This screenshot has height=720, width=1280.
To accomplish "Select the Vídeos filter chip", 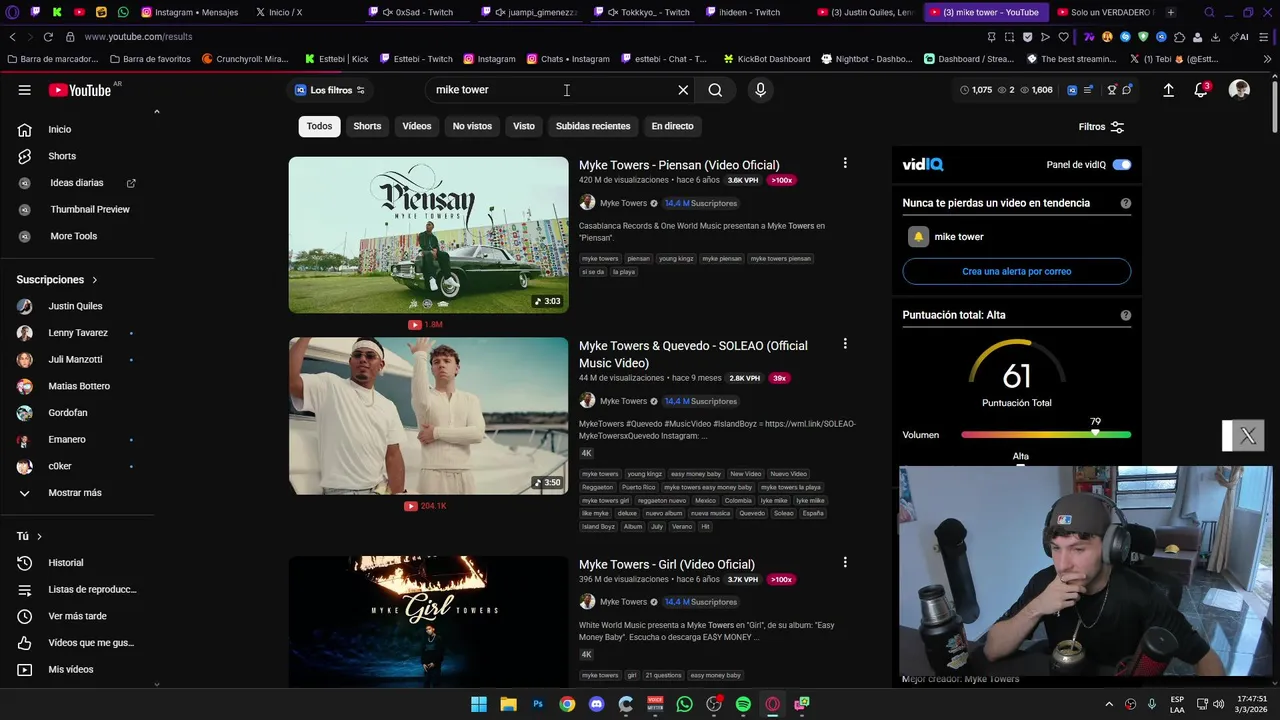I will click(x=417, y=126).
